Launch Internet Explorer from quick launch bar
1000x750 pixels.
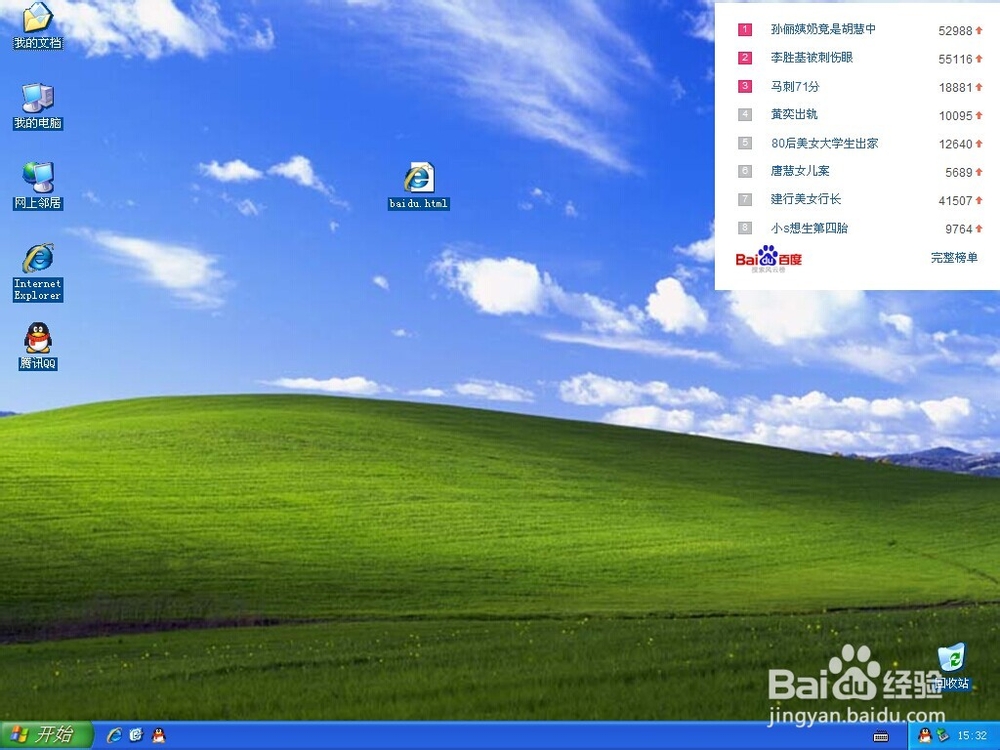[115, 735]
